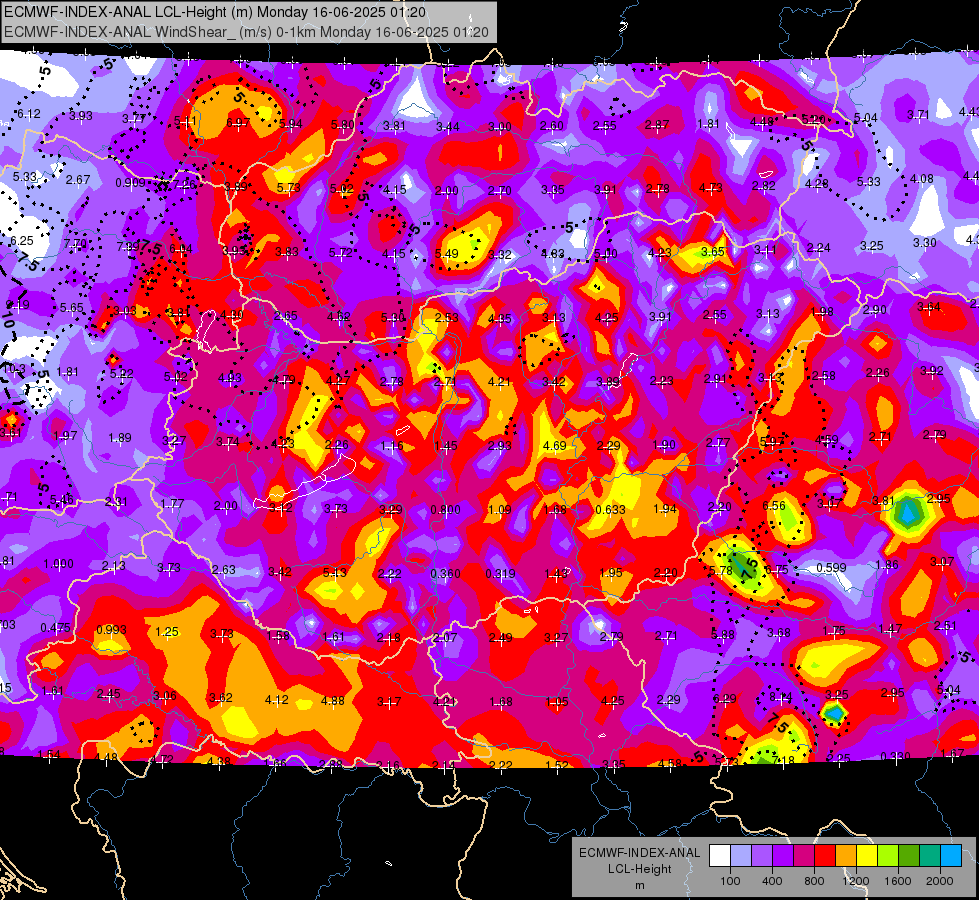Click the teal legend color swatch
The width and height of the screenshot is (979, 900).
pos(930,855)
